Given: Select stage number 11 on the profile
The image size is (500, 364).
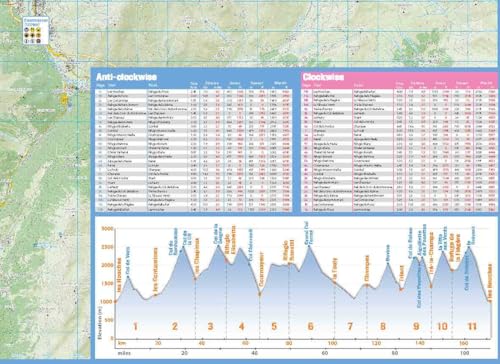Looking at the screenshot, I should [x=472, y=326].
